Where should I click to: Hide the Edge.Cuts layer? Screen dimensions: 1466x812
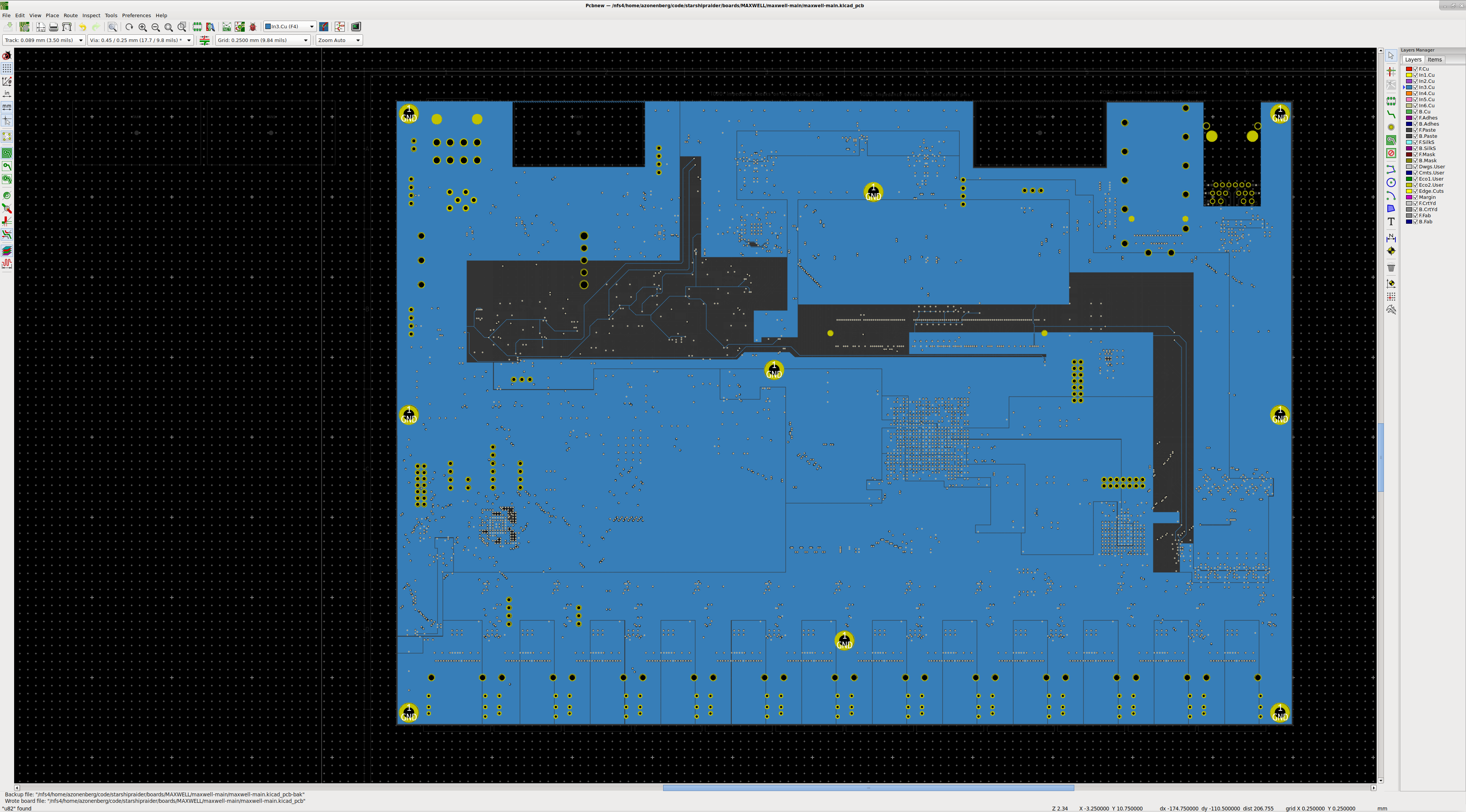pyautogui.click(x=1415, y=191)
